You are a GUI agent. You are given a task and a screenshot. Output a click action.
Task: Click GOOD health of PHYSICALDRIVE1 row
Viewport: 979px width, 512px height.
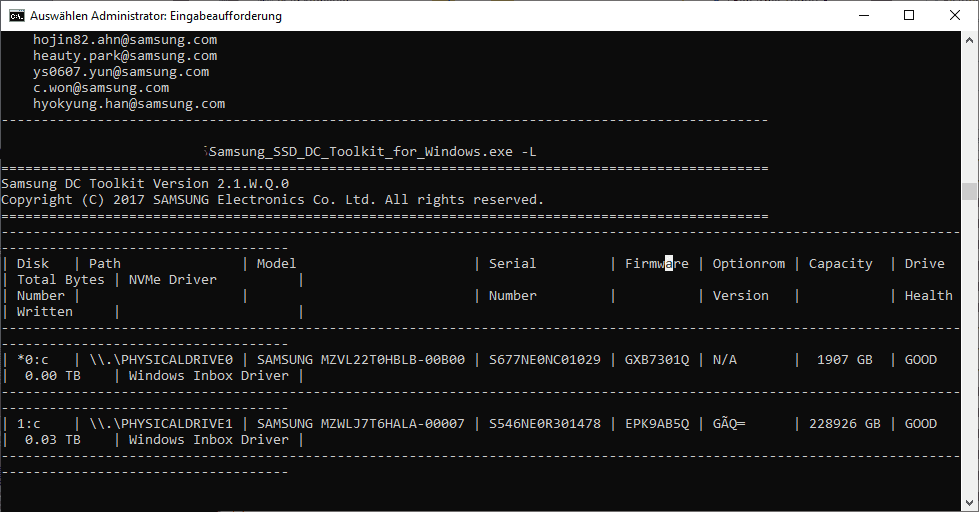point(921,424)
